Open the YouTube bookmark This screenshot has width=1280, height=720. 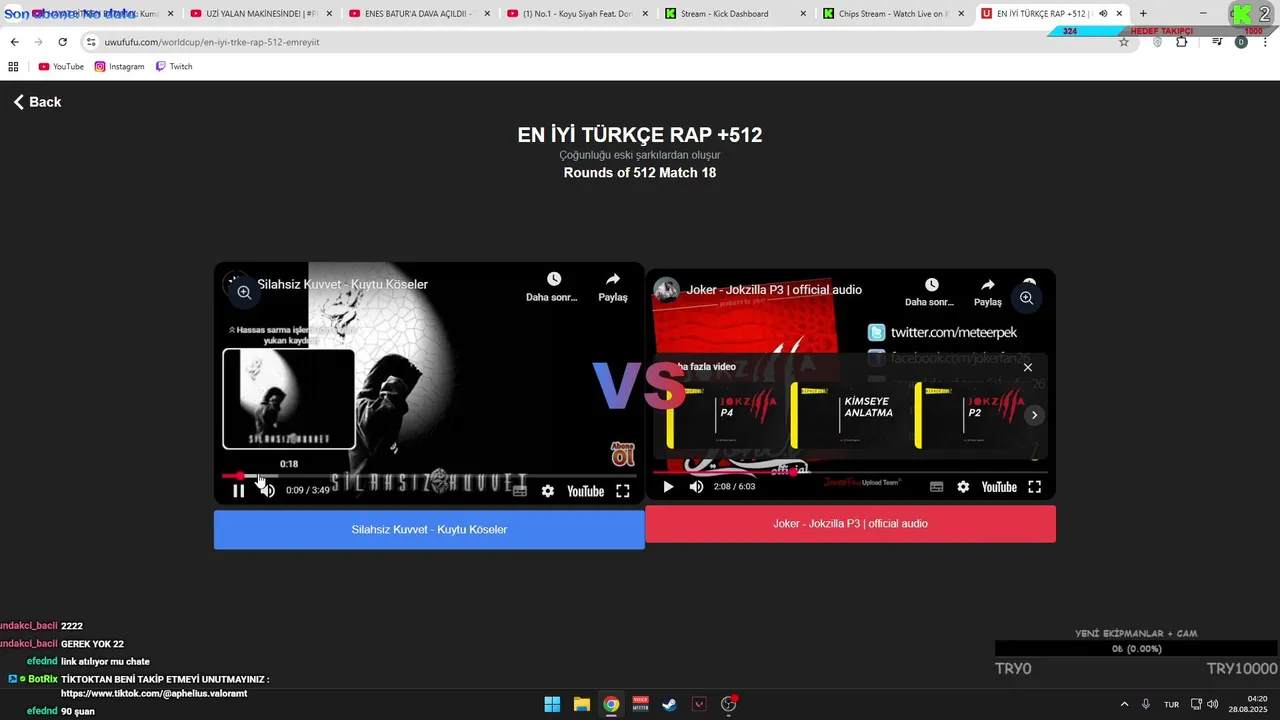tap(61, 66)
